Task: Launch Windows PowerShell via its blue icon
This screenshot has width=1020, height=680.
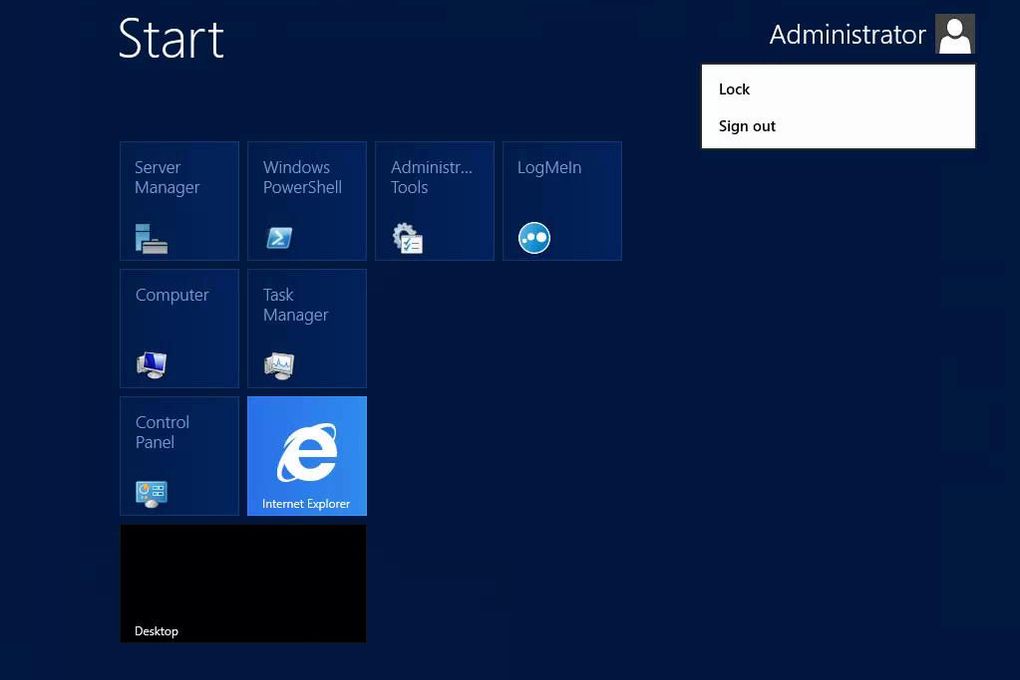Action: click(279, 238)
